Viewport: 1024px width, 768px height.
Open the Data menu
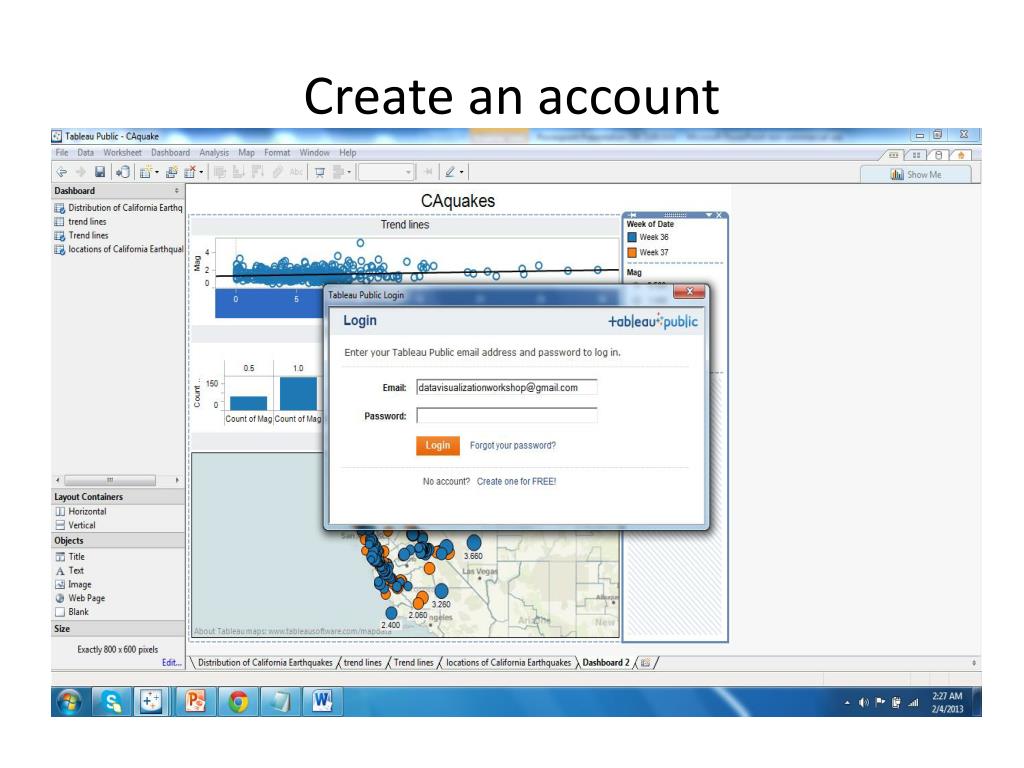(86, 153)
